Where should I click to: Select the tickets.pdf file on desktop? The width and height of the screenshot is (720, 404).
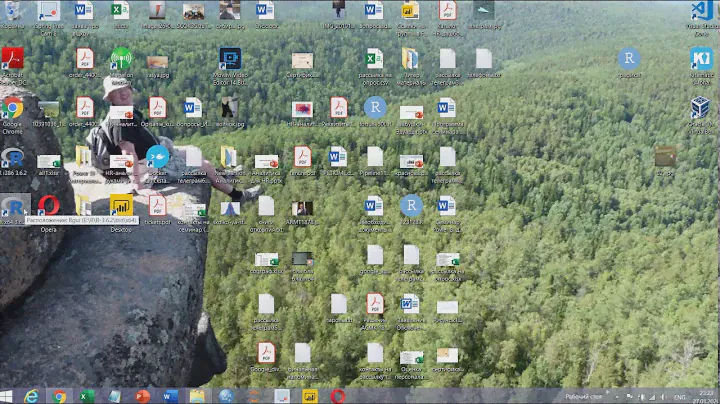click(x=157, y=207)
